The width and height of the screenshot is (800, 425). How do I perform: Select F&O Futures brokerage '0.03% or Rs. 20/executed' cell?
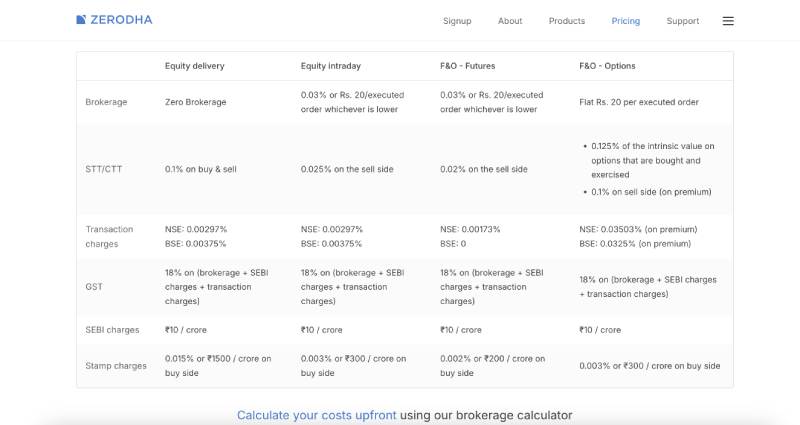point(492,102)
